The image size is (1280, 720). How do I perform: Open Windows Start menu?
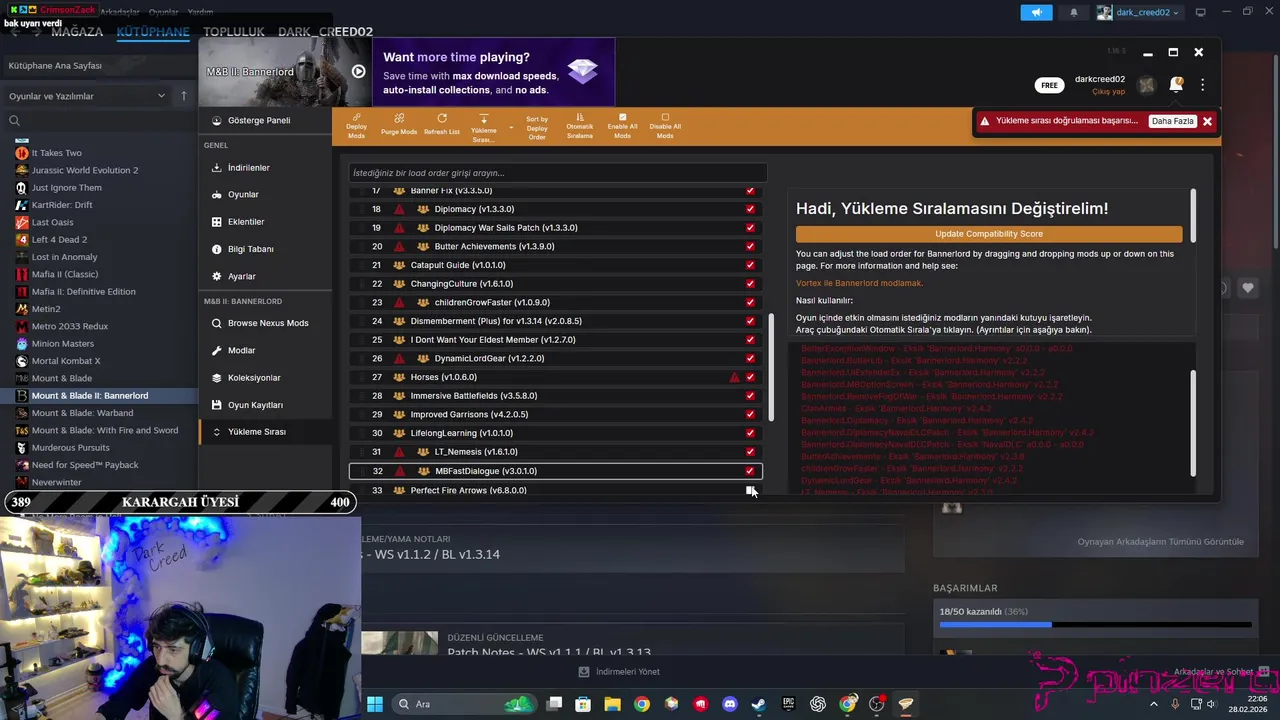pos(375,704)
